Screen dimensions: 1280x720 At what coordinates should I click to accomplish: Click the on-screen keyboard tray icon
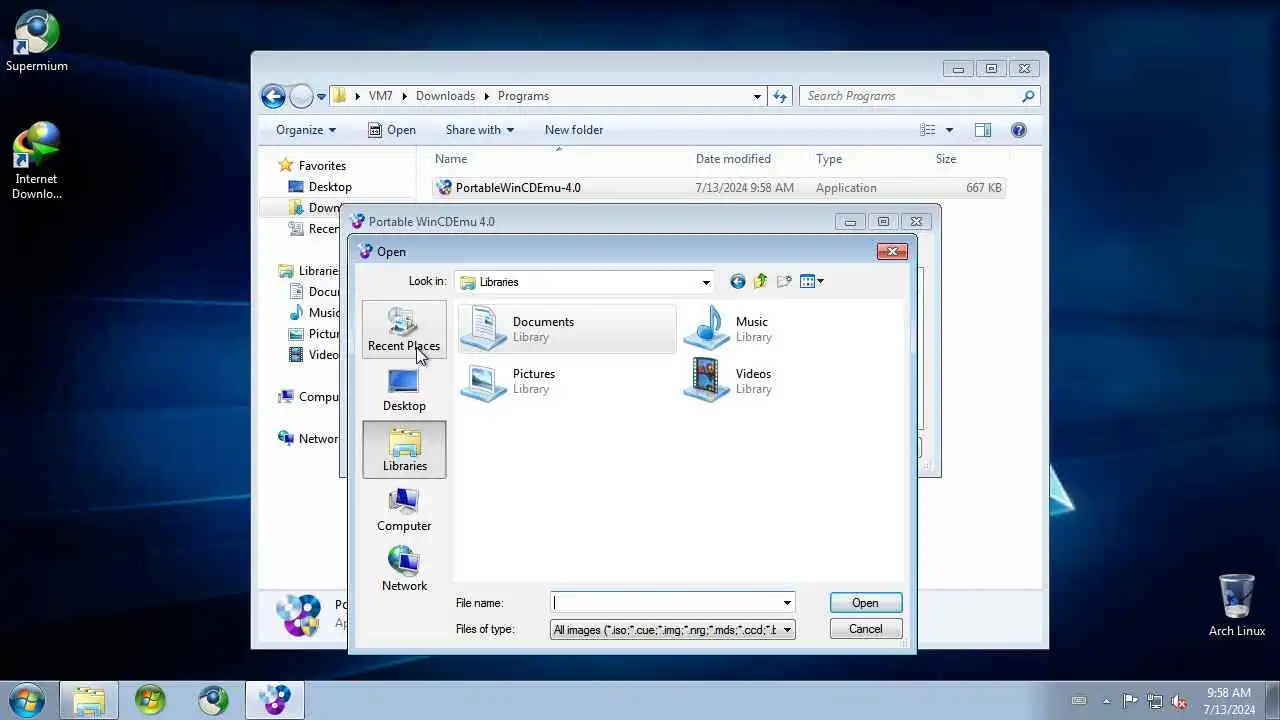(1079, 701)
